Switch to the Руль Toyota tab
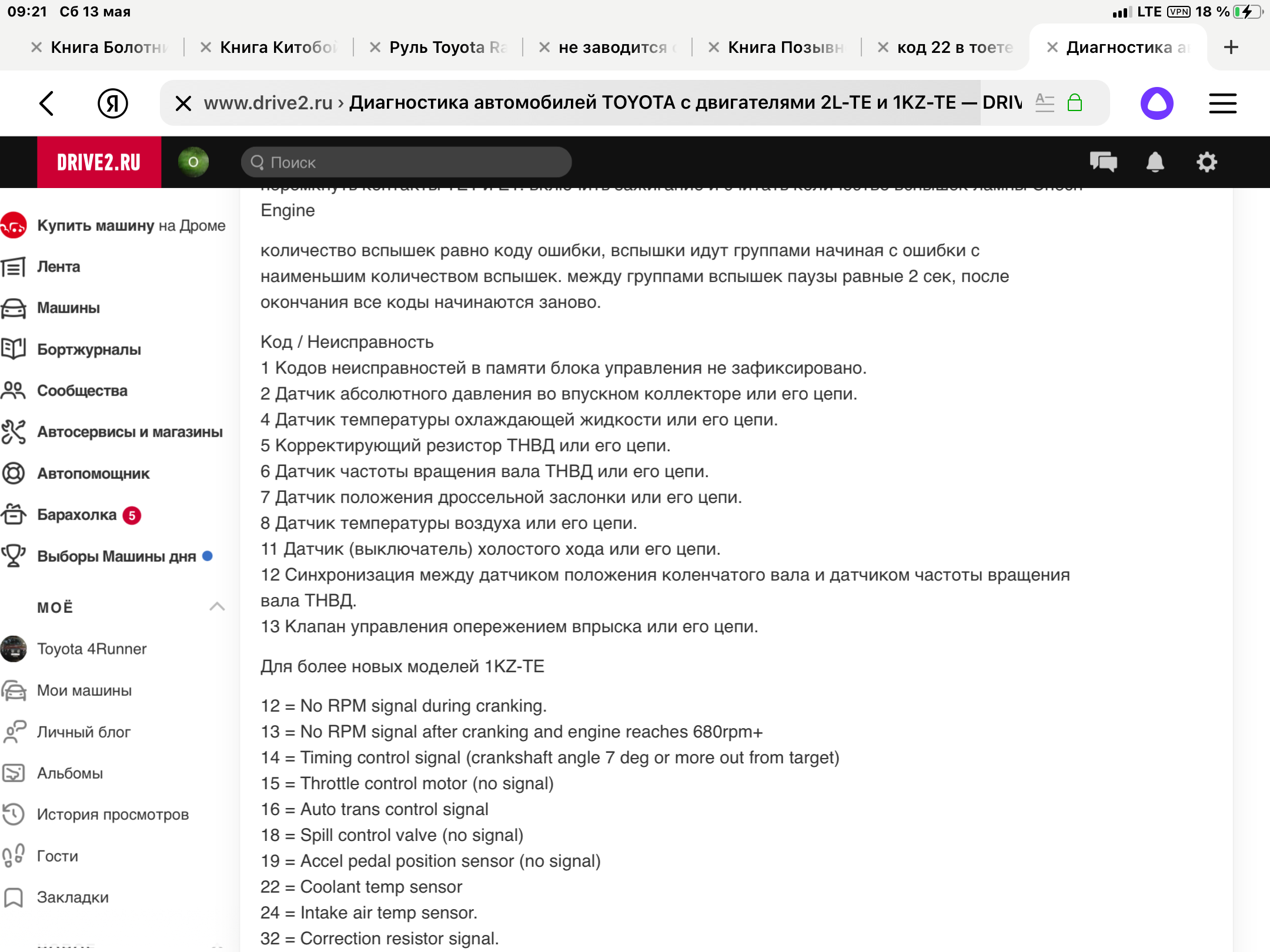This screenshot has height=952, width=1270. pyautogui.click(x=447, y=47)
